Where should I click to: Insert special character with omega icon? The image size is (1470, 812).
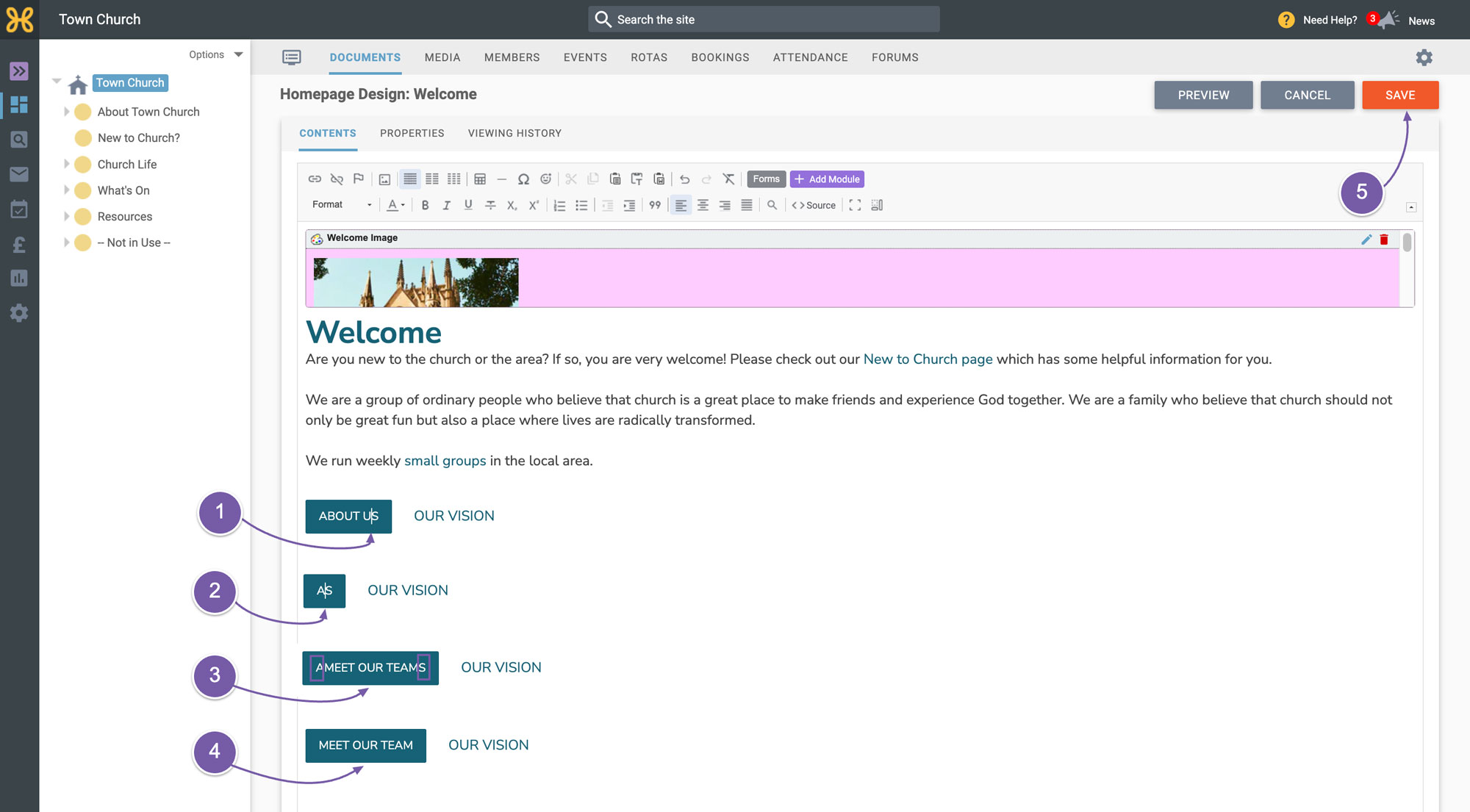[x=523, y=179]
